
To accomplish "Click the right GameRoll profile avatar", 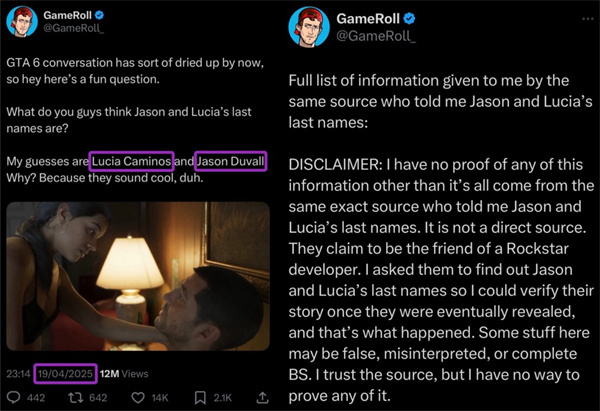I will click(309, 27).
